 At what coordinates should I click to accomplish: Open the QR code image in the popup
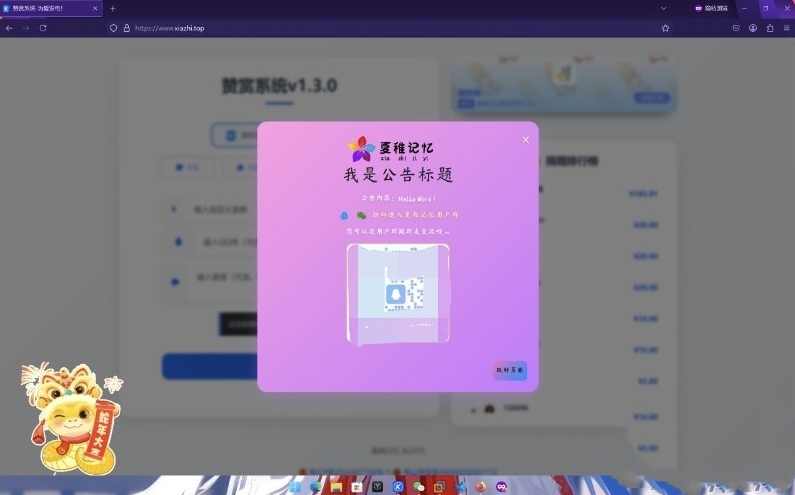click(398, 294)
